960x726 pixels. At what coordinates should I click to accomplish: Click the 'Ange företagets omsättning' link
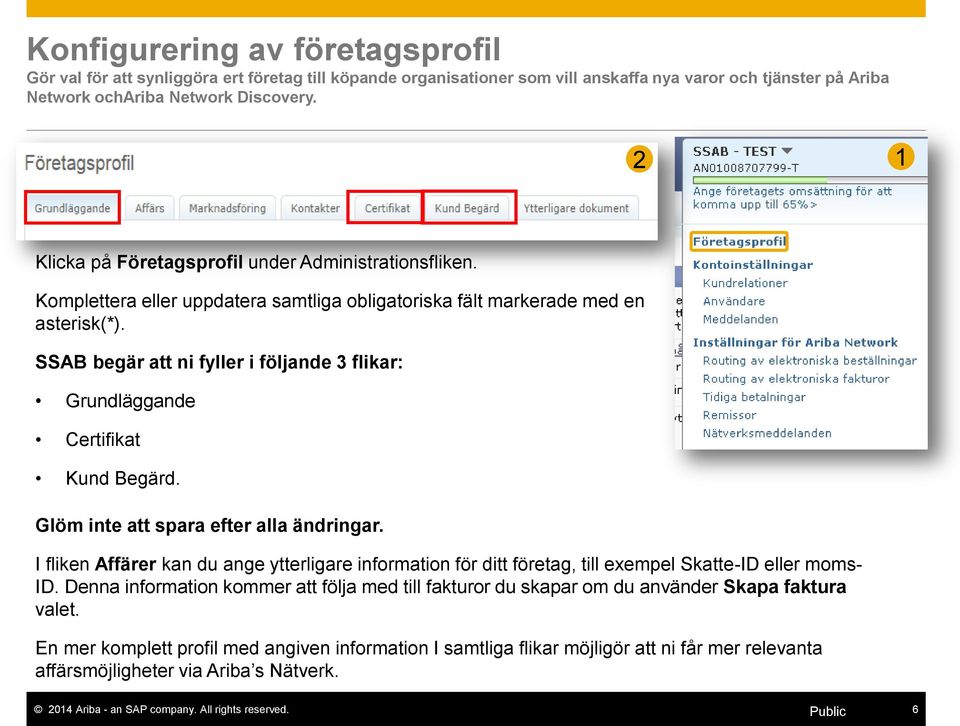point(792,198)
